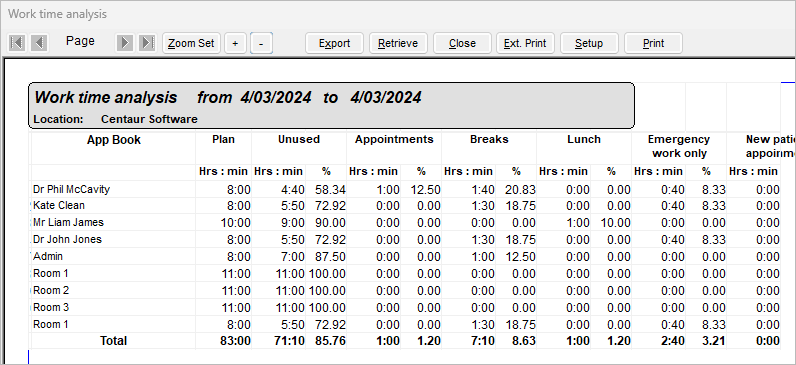Click total emergency percentage 3.21
This screenshot has width=796, height=365.
[x=714, y=341]
